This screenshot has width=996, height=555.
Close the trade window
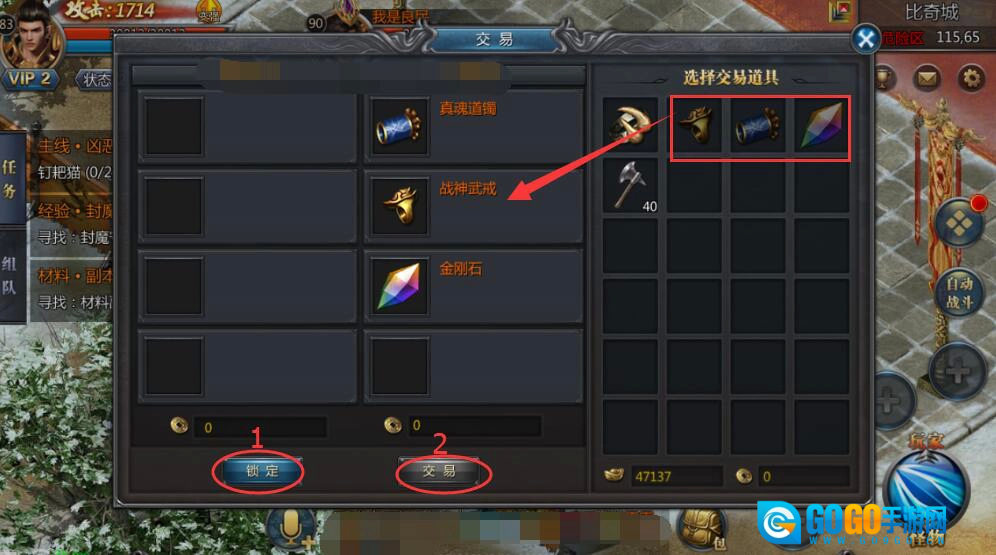865,39
